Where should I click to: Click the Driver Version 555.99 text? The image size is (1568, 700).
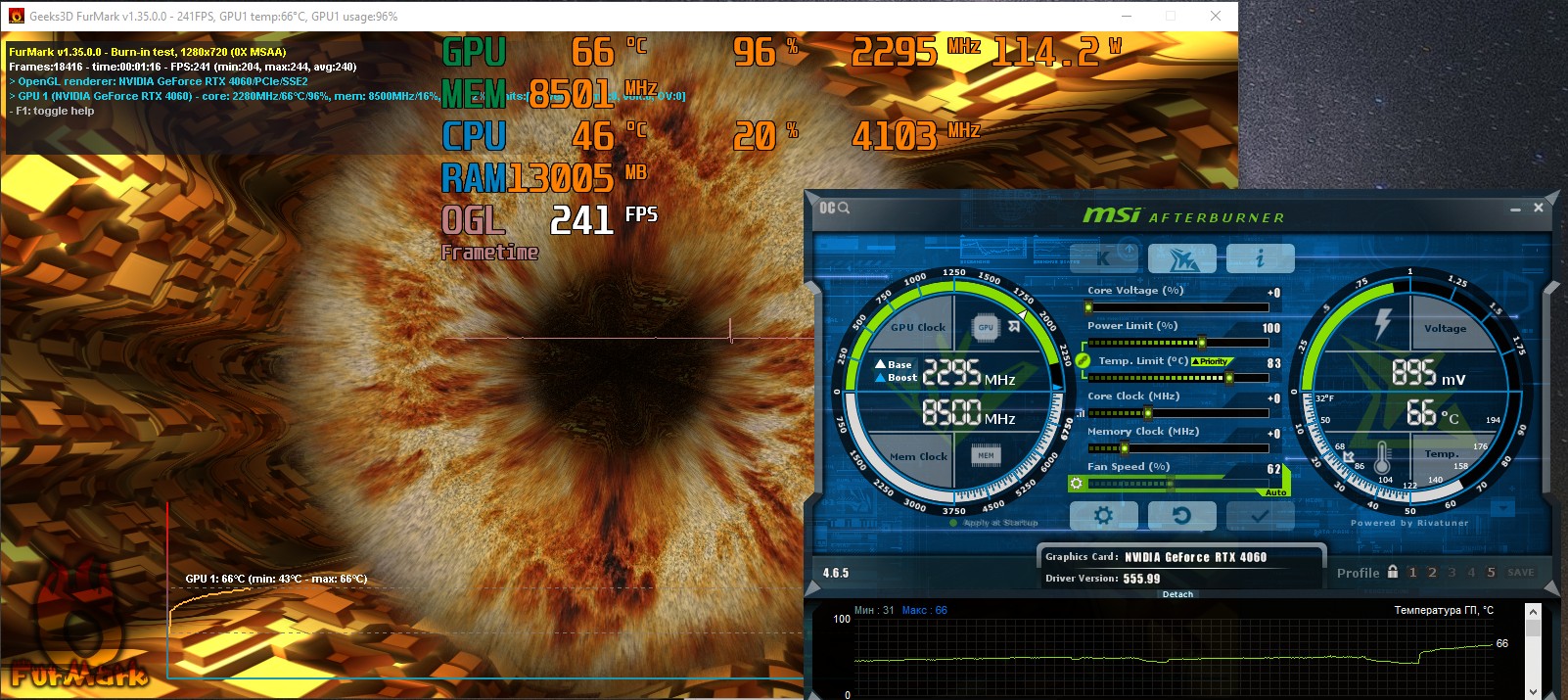(1141, 579)
